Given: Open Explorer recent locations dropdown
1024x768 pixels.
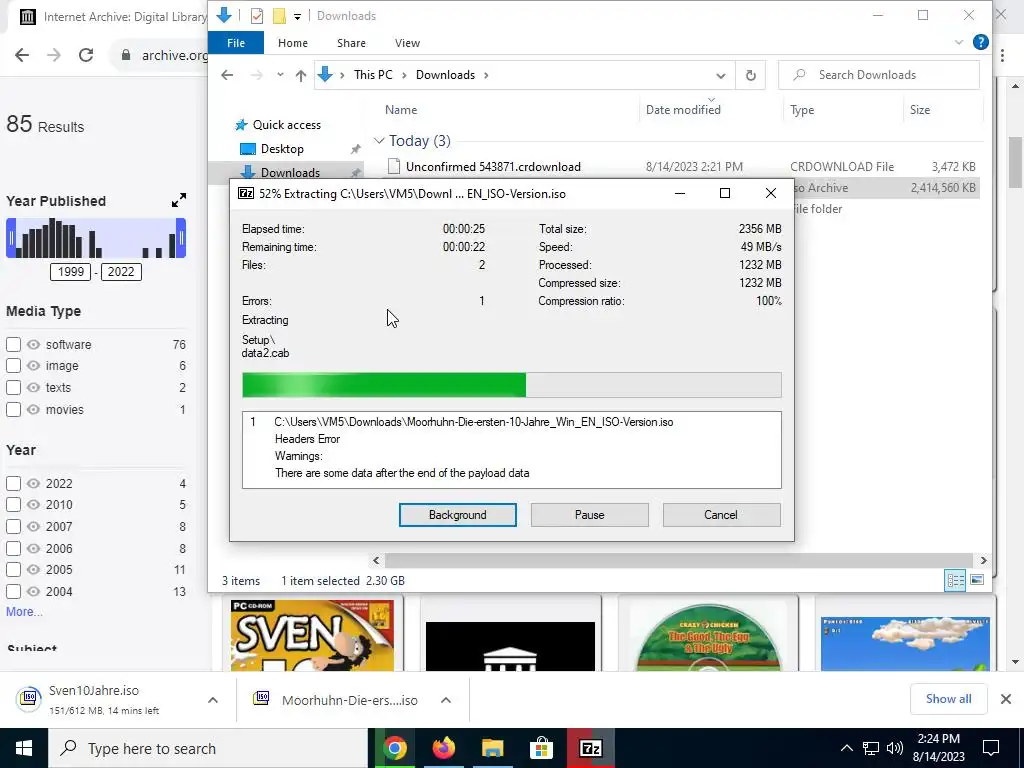Looking at the screenshot, I should [x=280, y=75].
